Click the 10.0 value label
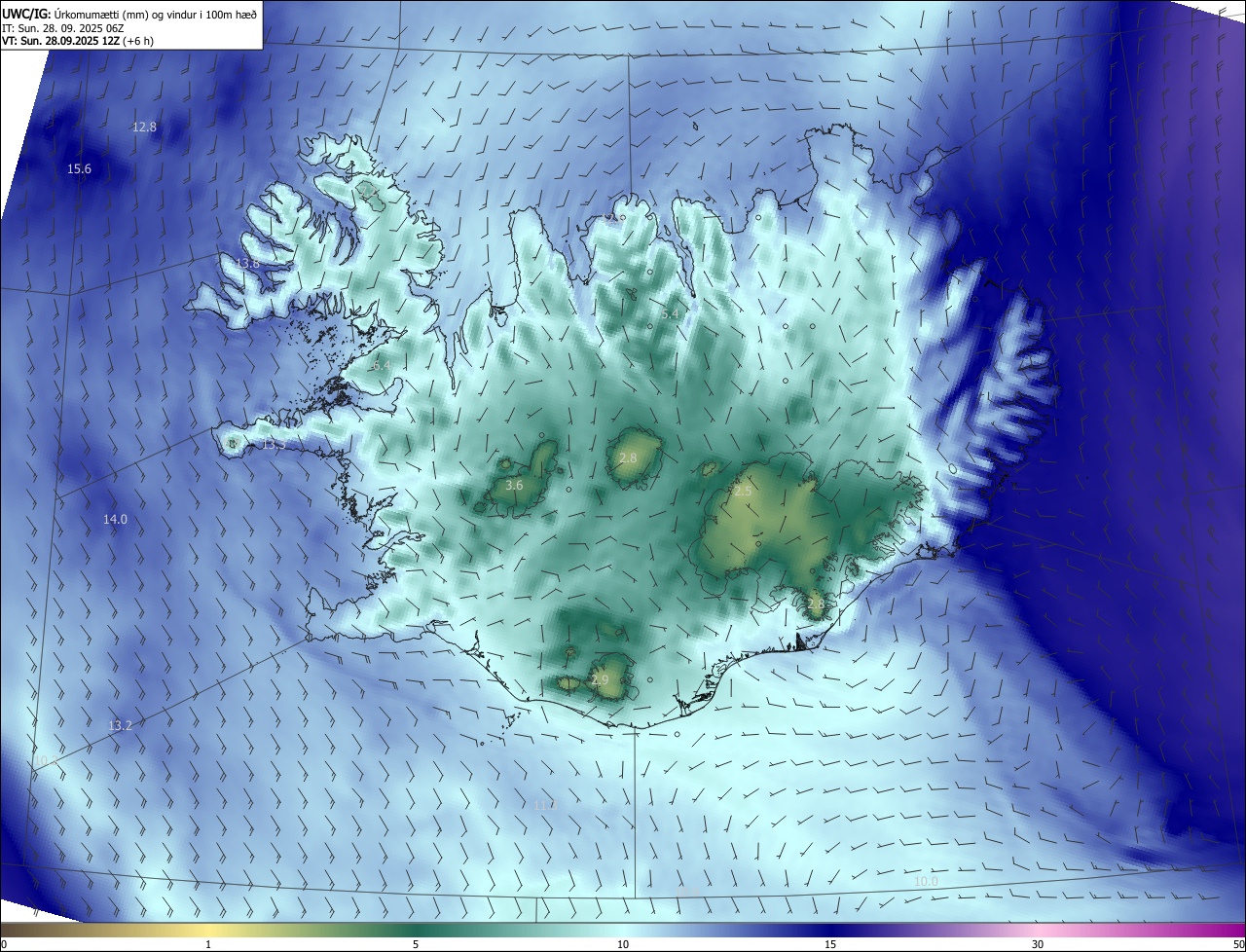 coord(926,882)
